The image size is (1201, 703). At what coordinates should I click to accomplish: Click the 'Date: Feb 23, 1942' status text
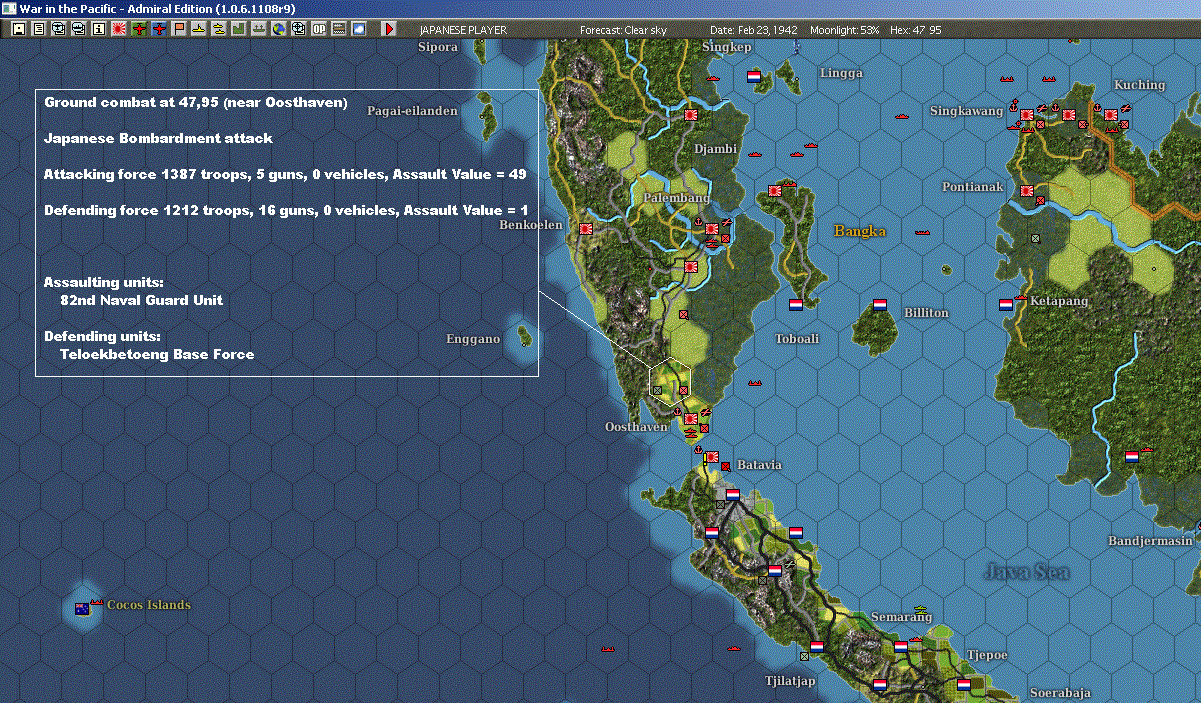pos(753,30)
